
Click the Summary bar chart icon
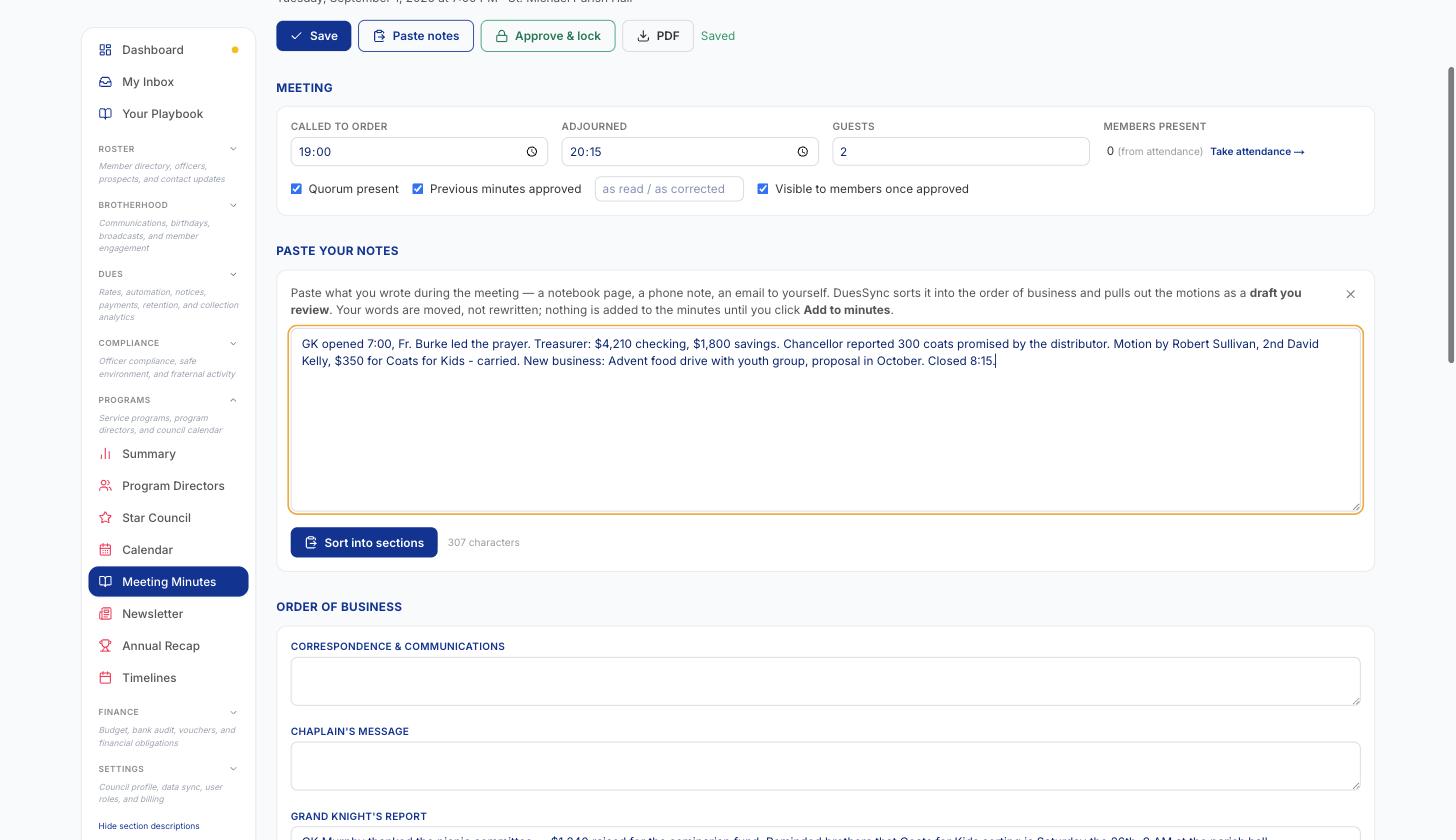105,454
